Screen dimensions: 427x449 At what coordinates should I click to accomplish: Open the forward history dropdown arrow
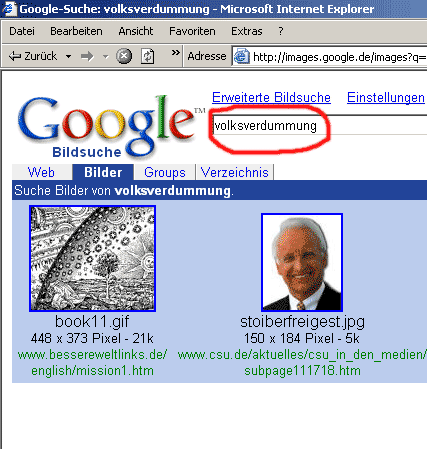tap(106, 57)
